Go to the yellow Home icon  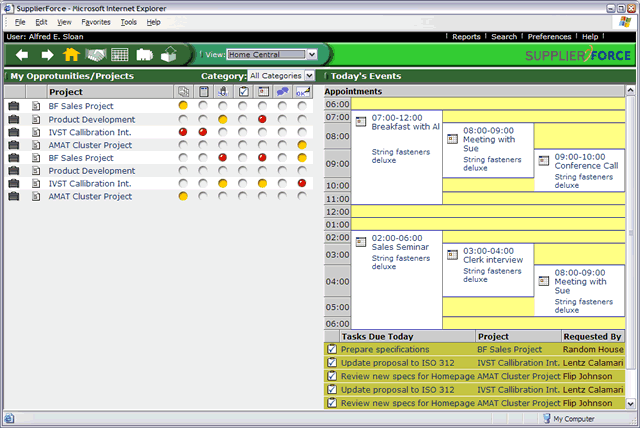[71, 54]
